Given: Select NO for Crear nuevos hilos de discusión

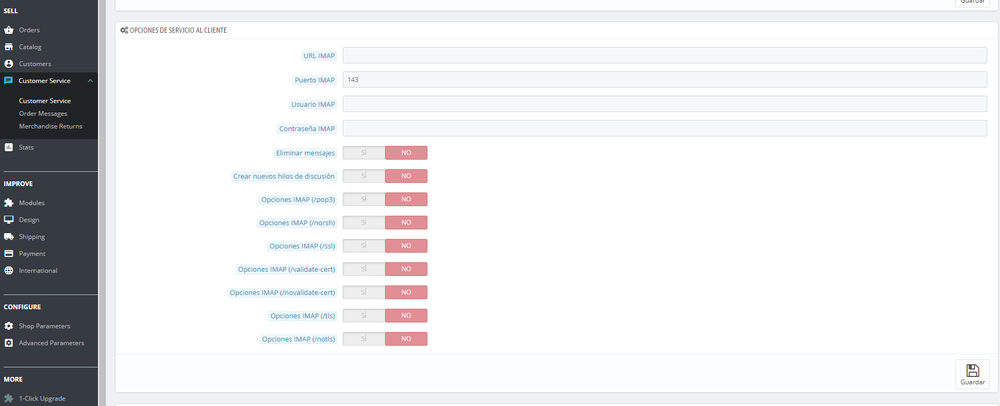Looking at the screenshot, I should [406, 176].
